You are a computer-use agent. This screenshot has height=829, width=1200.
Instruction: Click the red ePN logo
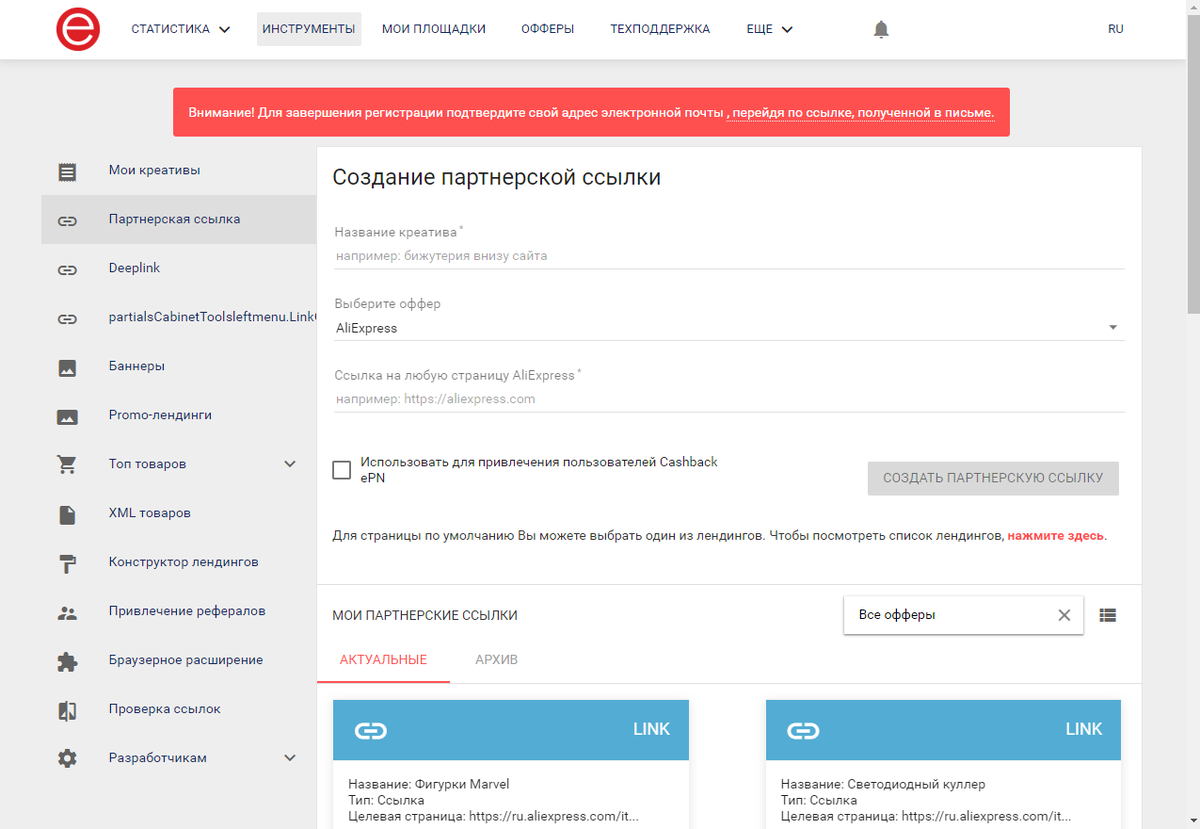click(78, 29)
